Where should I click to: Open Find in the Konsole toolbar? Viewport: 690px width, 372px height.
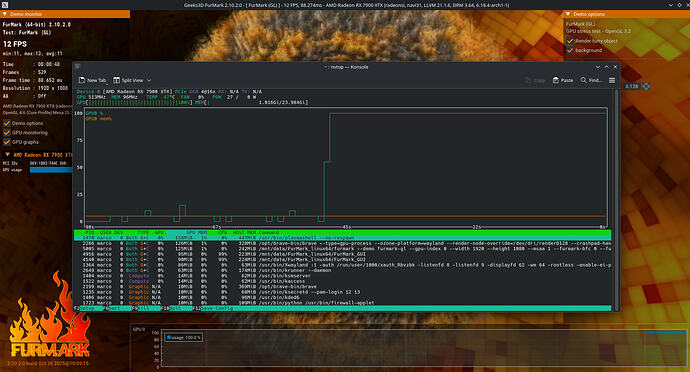click(591, 80)
